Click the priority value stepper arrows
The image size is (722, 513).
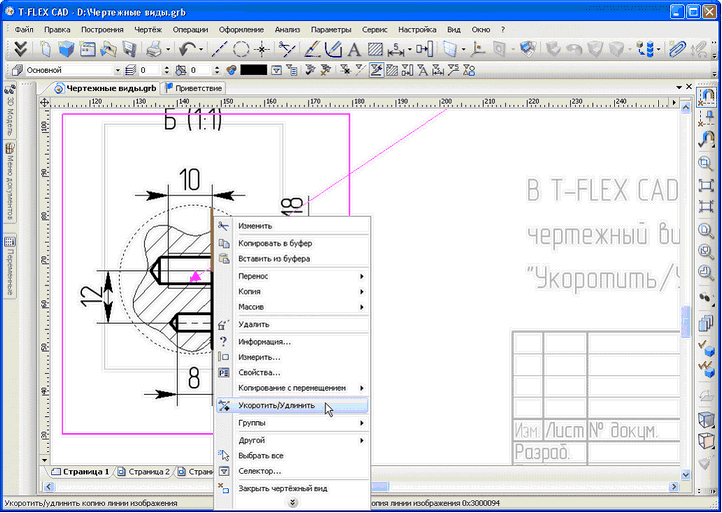[217, 70]
